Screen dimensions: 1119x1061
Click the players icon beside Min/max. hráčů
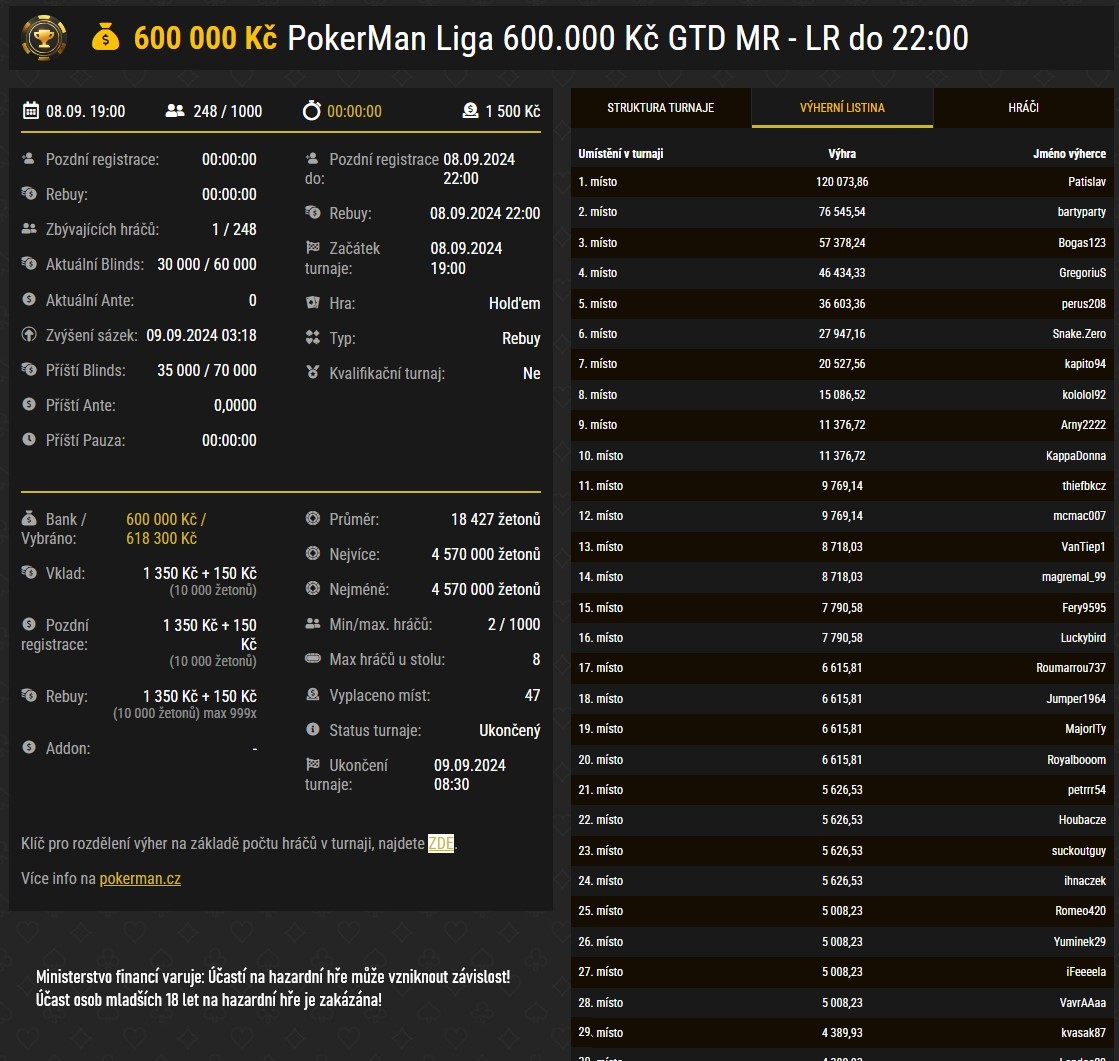[x=313, y=623]
